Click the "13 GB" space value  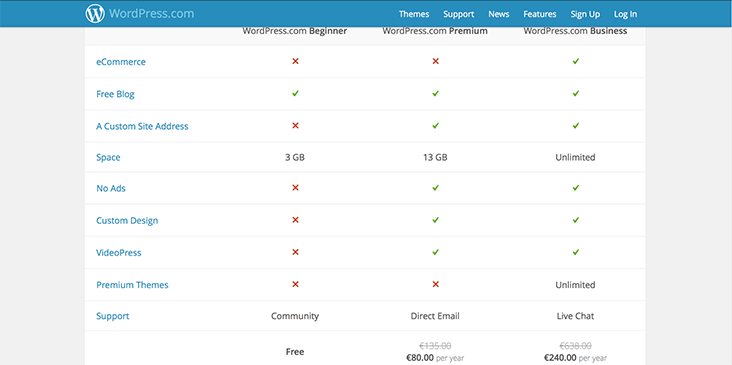(435, 157)
